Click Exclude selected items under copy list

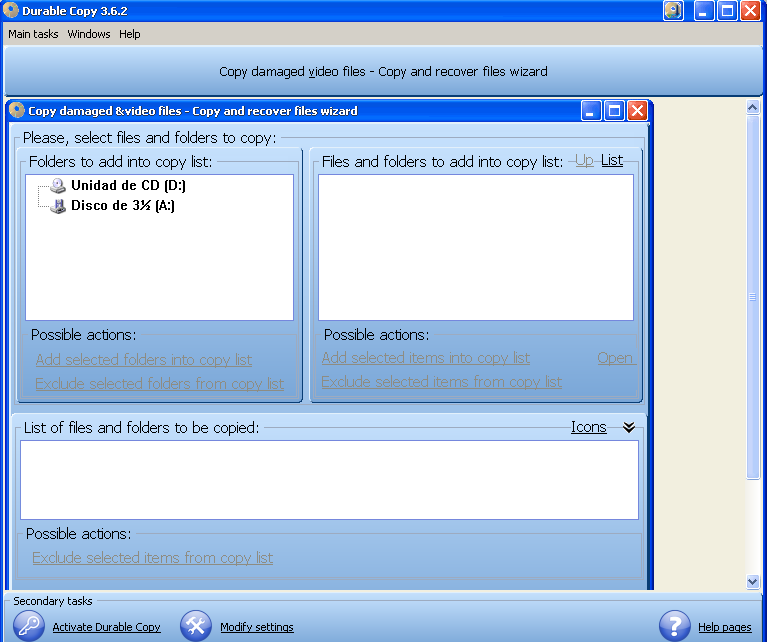coord(153,558)
